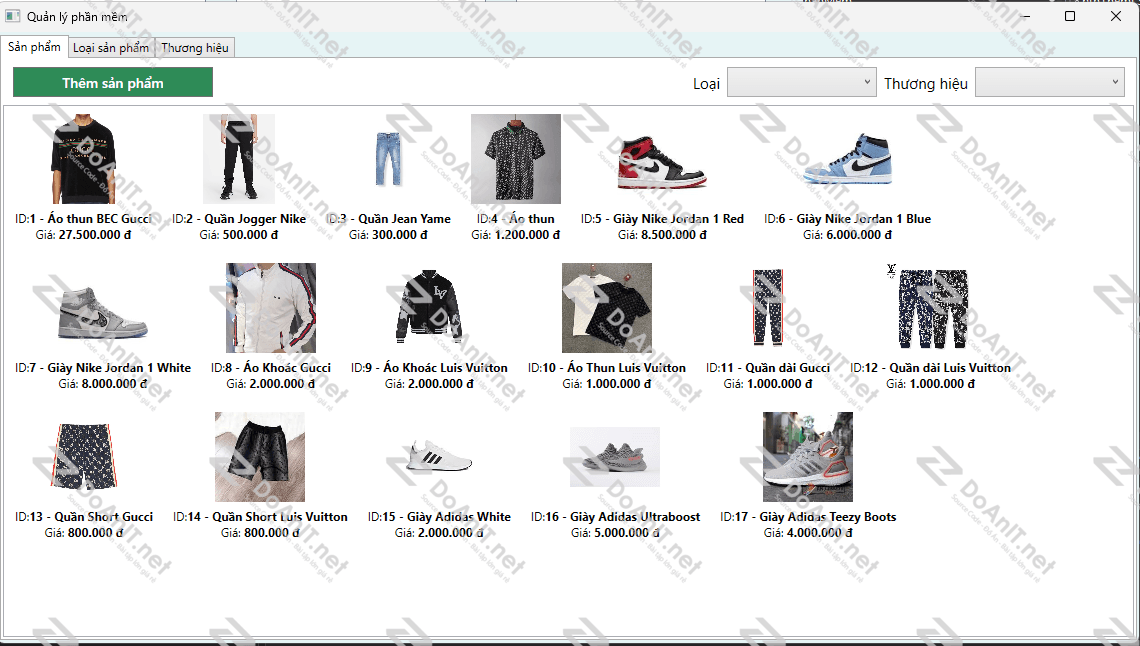Click the label "ID:1 - Áo thun BEC Gucci"
This screenshot has height=646, width=1140.
pos(84,219)
